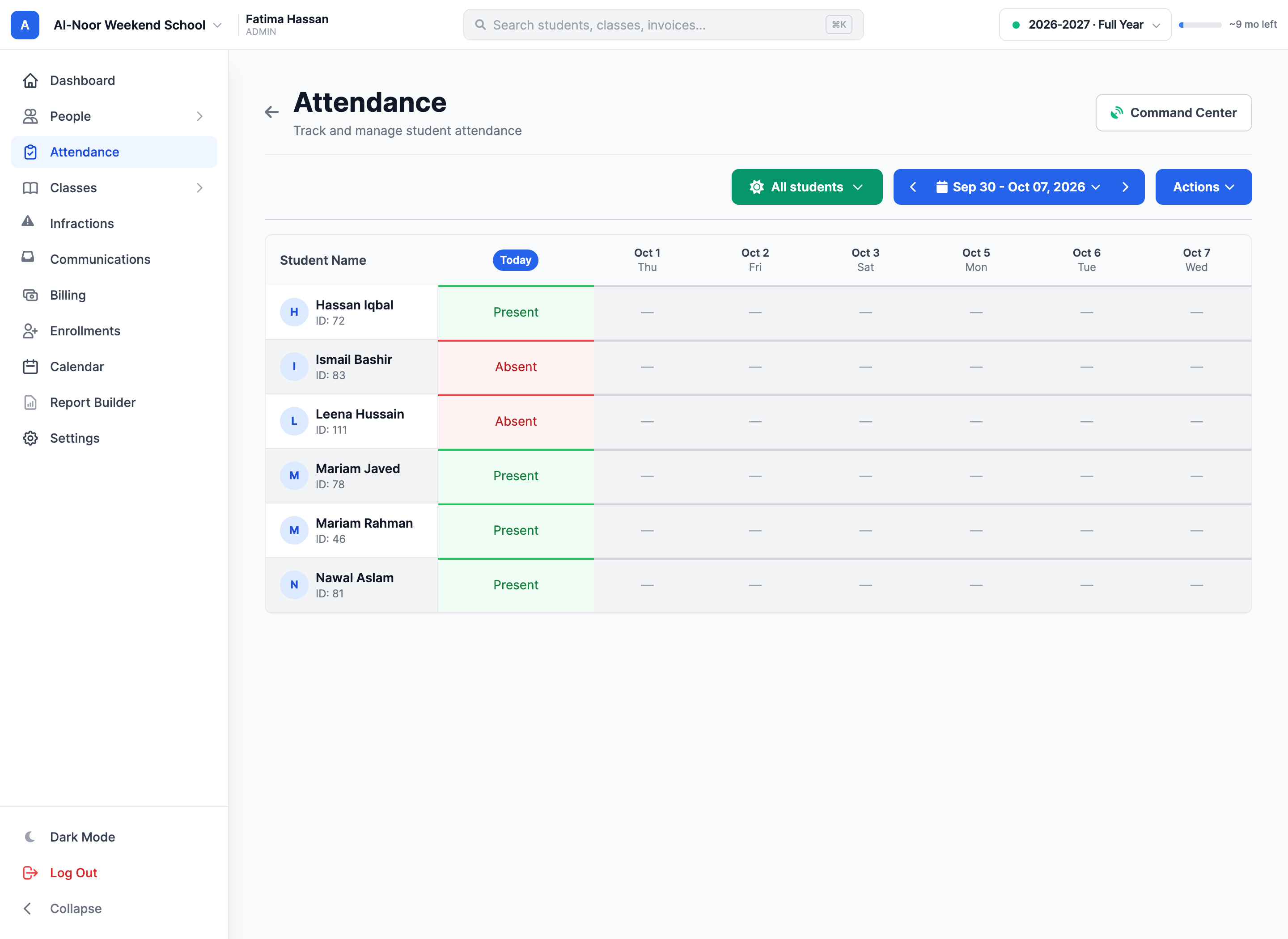This screenshot has height=939, width=1288.
Task: Open the Command Center
Action: (1173, 113)
